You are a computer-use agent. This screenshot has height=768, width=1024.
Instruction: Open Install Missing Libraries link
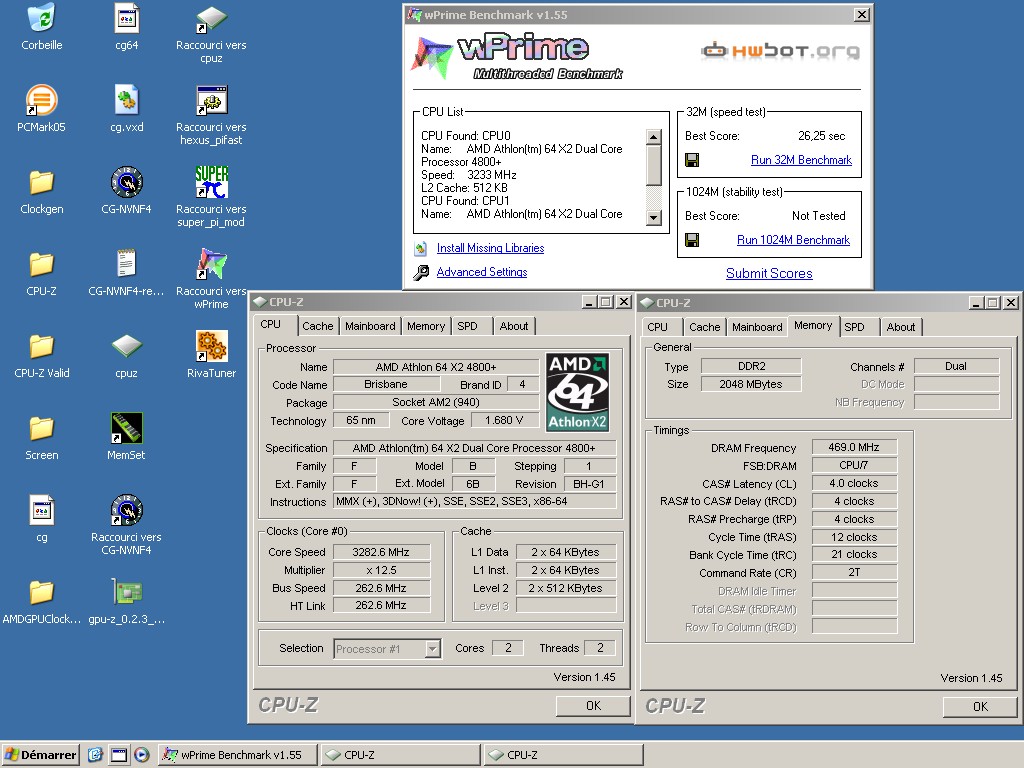[x=490, y=248]
